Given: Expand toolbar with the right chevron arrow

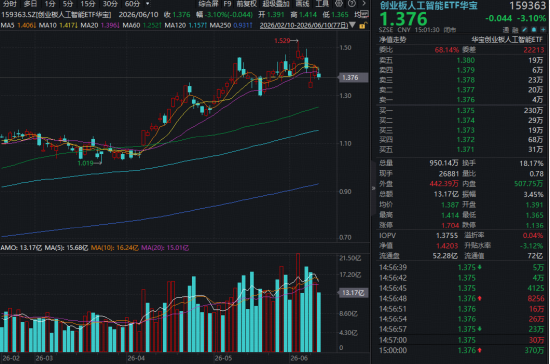Looking at the screenshot, I should (x=364, y=4).
